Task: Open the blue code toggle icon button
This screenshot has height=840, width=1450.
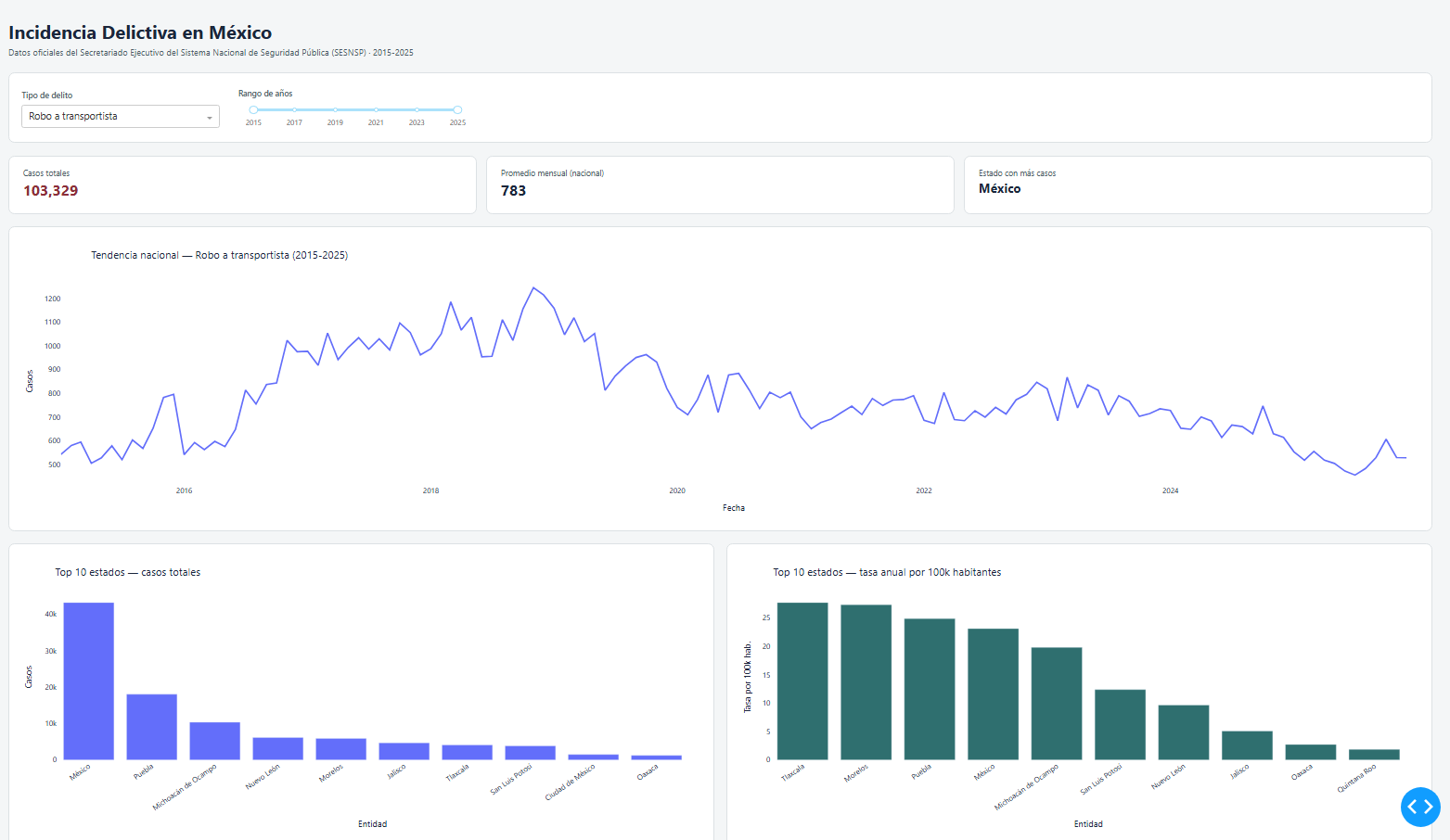Action: pos(1420,807)
